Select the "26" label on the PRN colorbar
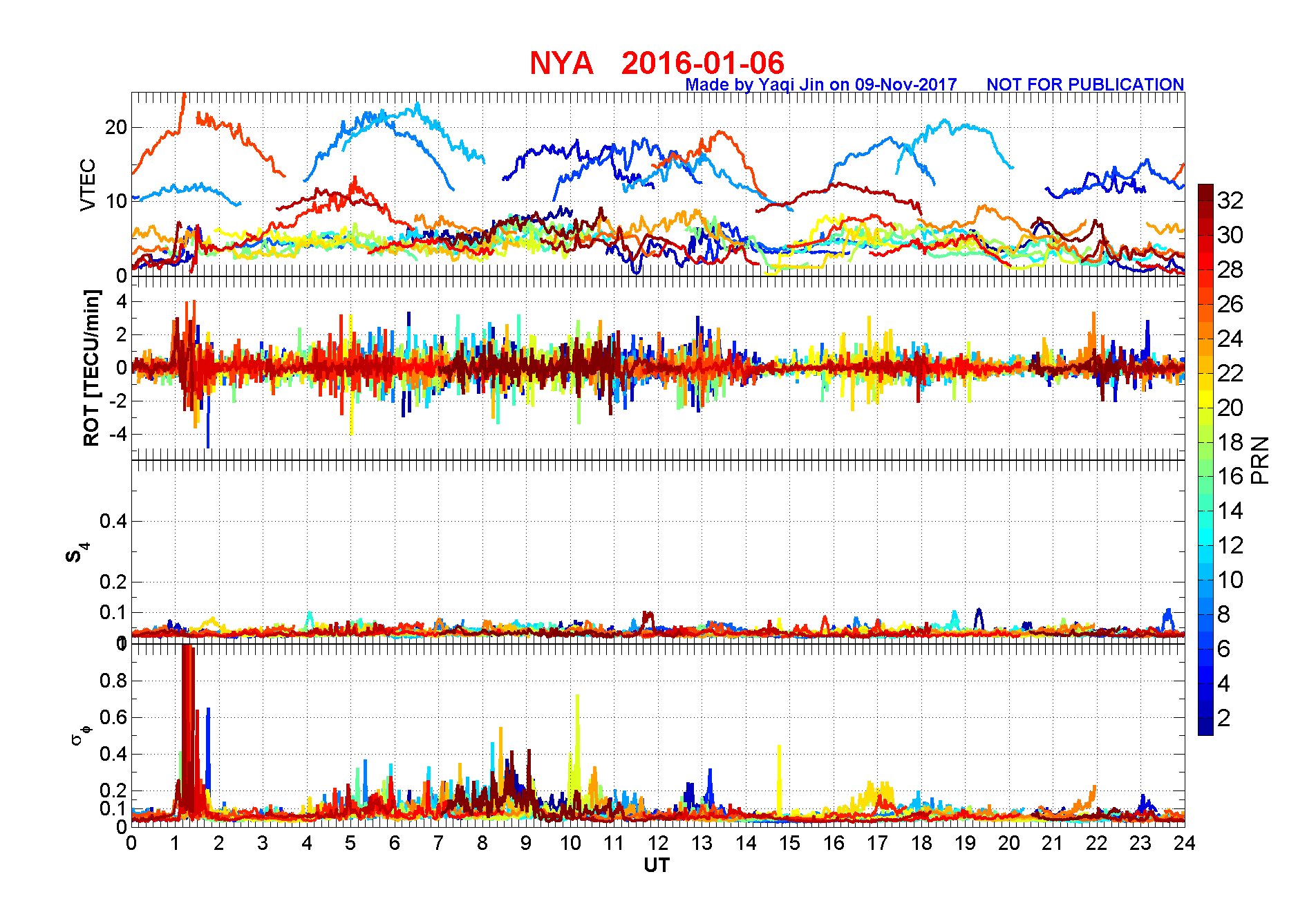The height and width of the screenshot is (919, 1316). pyautogui.click(x=1230, y=304)
